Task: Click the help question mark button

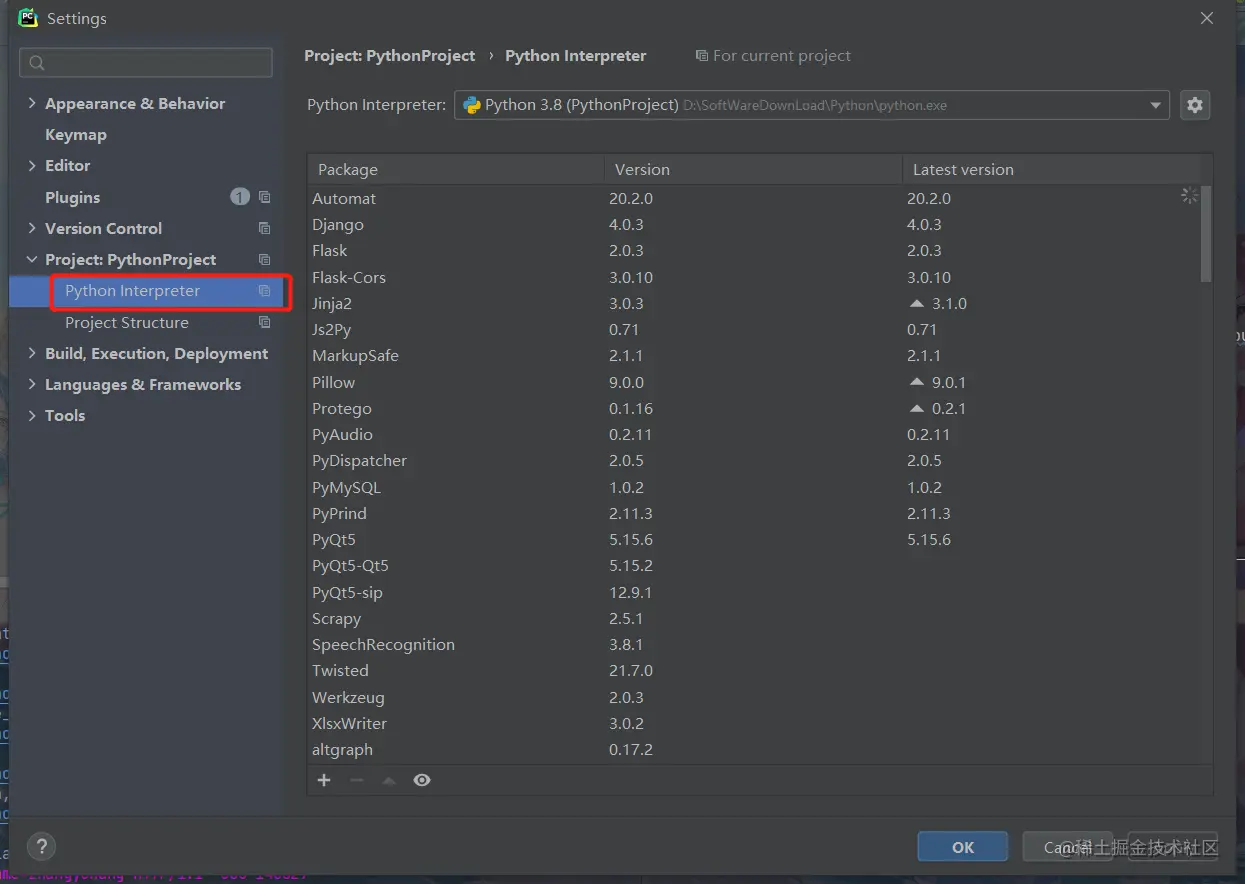Action: click(41, 846)
